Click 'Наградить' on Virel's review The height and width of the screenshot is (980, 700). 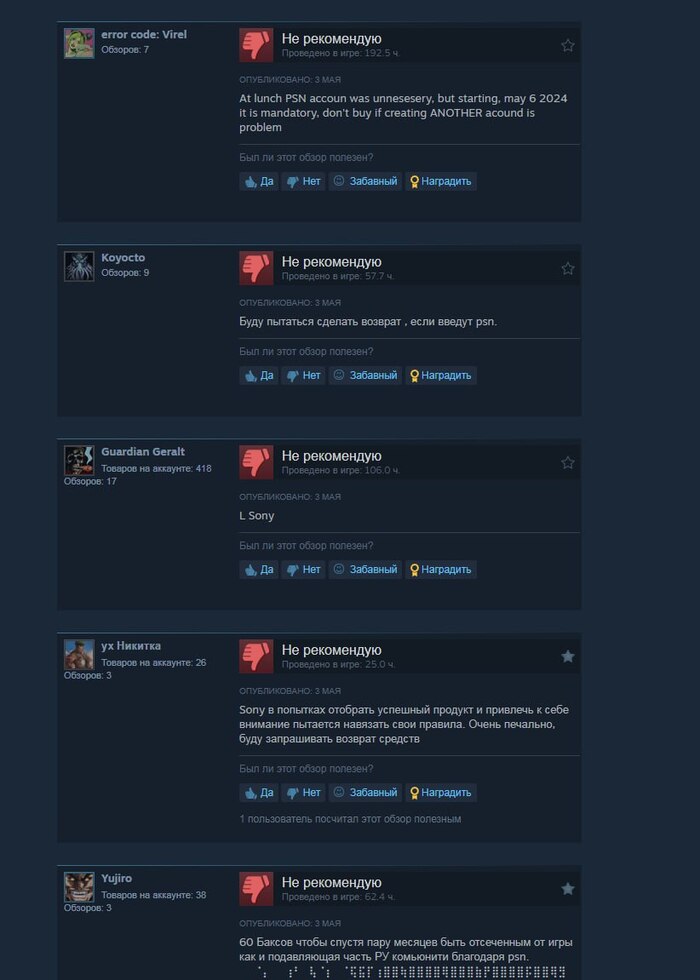tap(441, 181)
